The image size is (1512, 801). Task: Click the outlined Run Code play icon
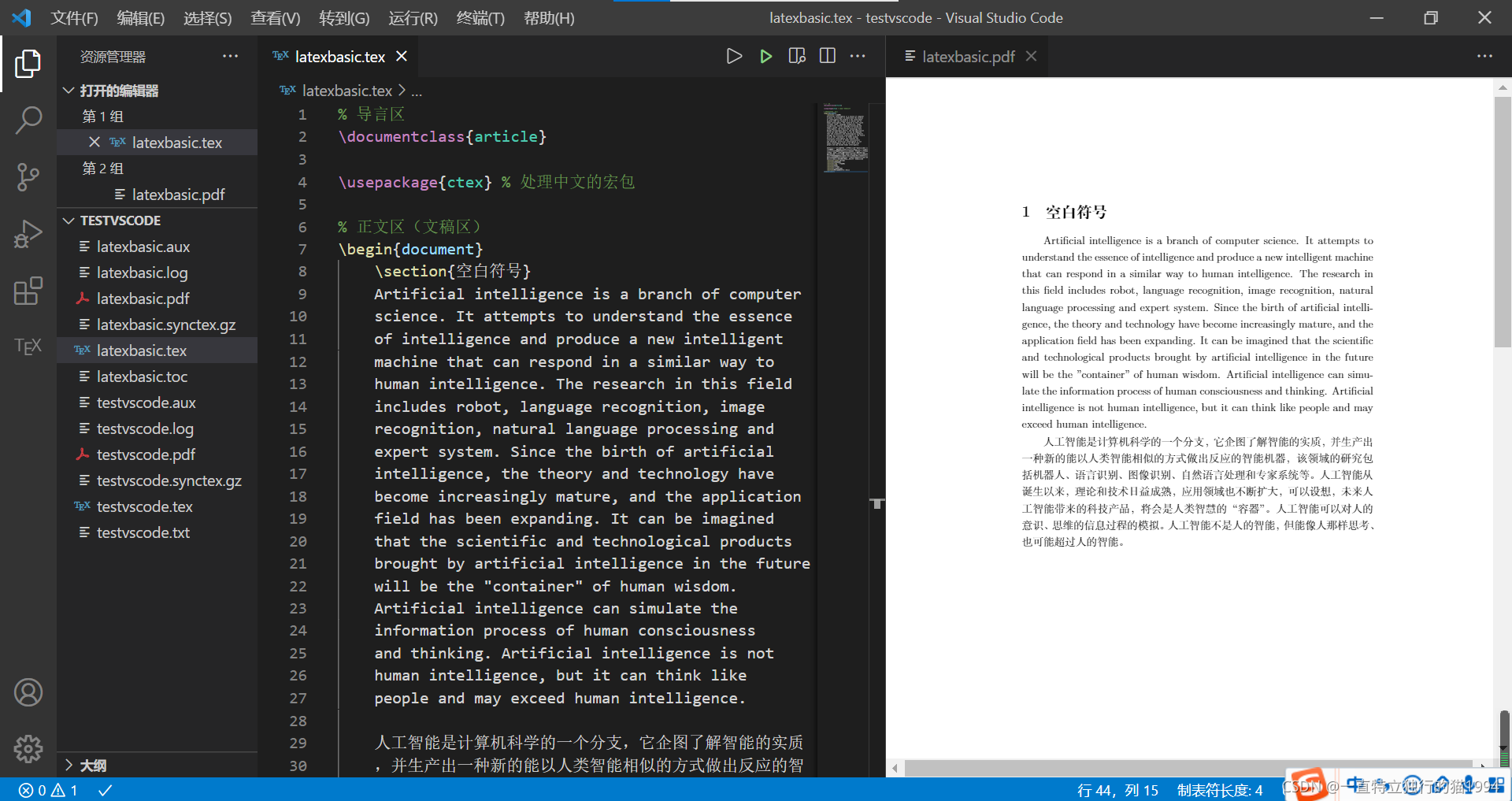point(734,56)
